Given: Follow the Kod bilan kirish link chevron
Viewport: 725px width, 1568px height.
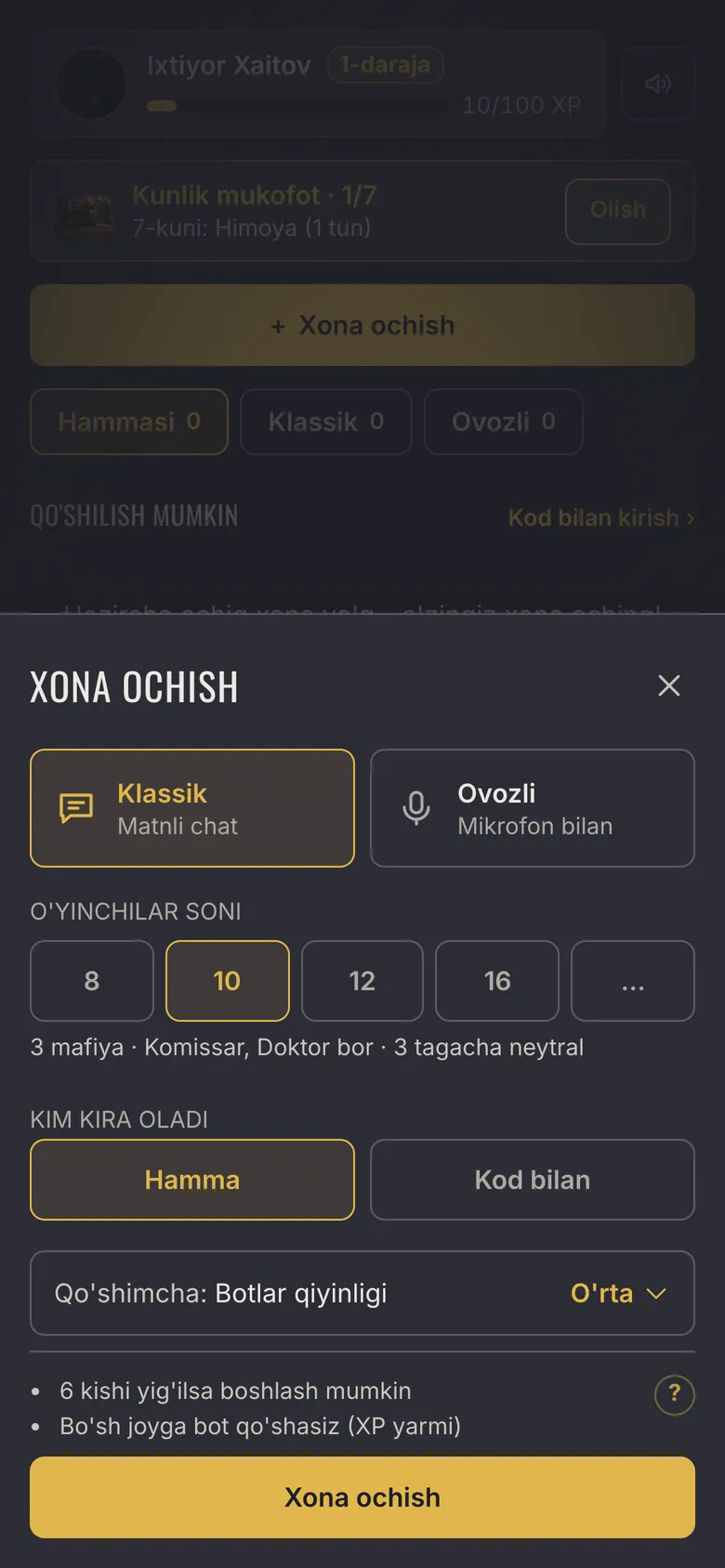Looking at the screenshot, I should (691, 518).
